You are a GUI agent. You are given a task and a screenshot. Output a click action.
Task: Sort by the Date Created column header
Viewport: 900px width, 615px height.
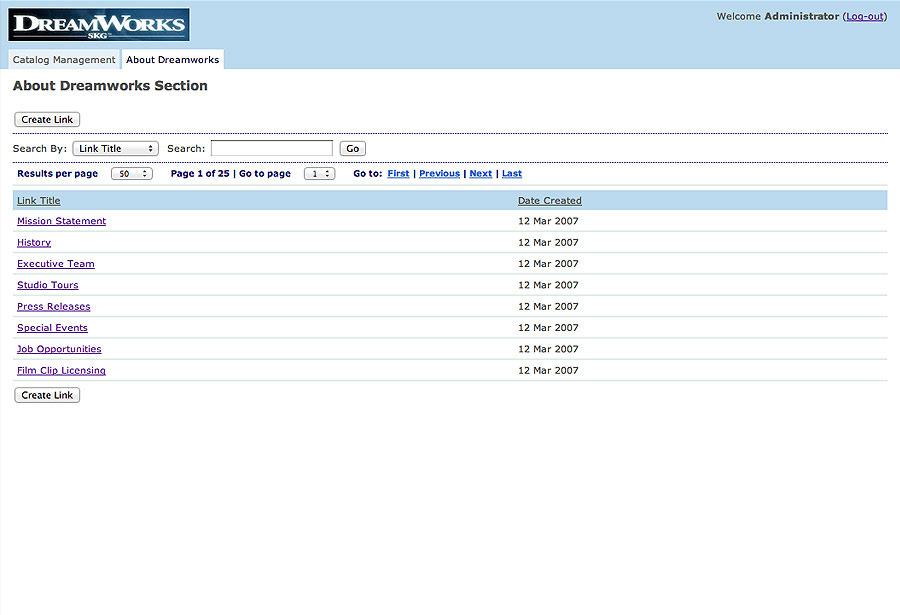click(550, 200)
